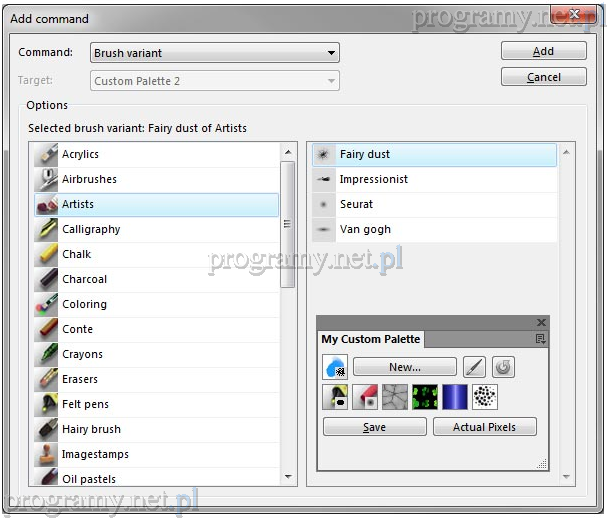Choose the Erasers brush category

pyautogui.click(x=80, y=379)
